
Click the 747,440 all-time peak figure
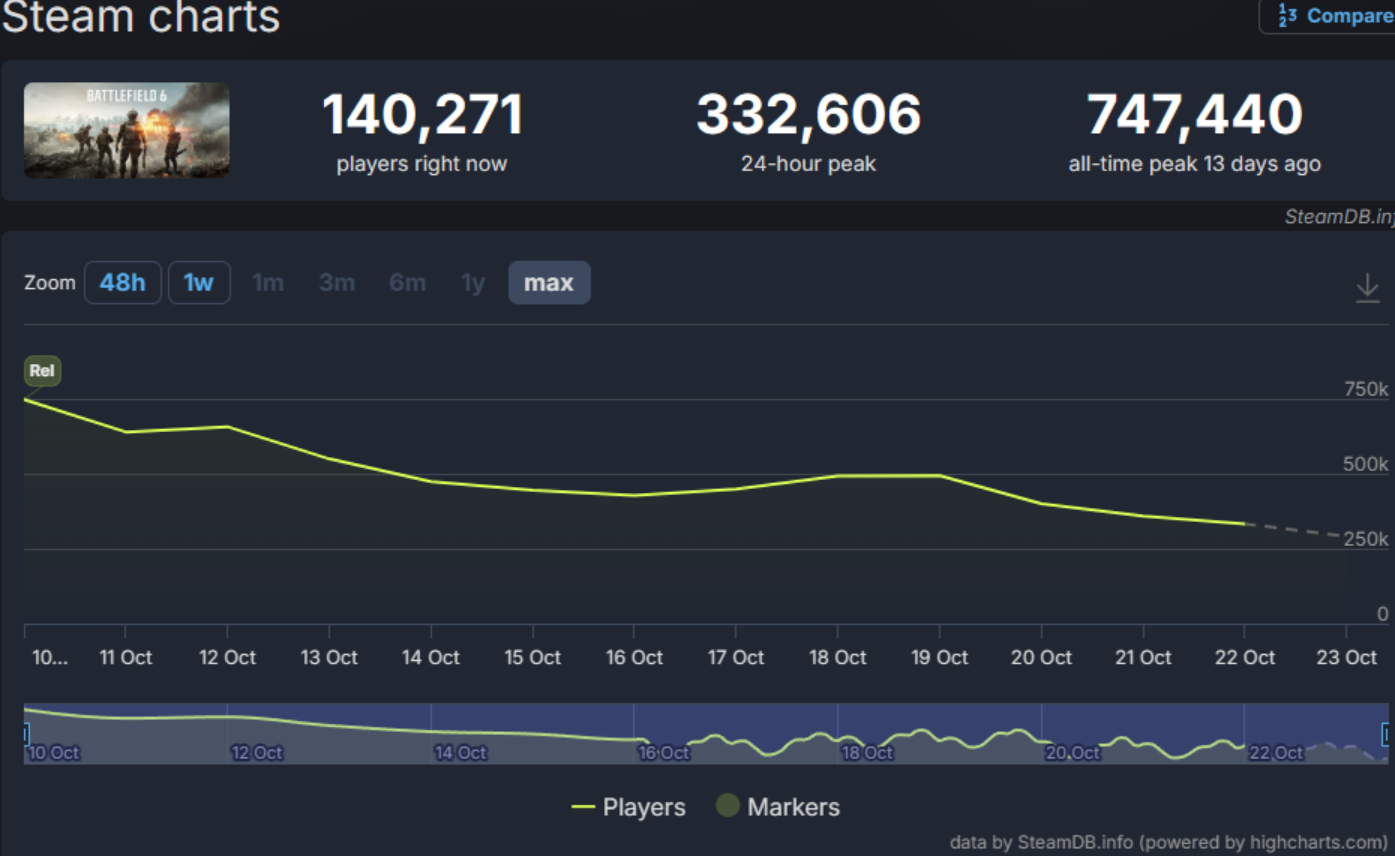tap(1194, 115)
